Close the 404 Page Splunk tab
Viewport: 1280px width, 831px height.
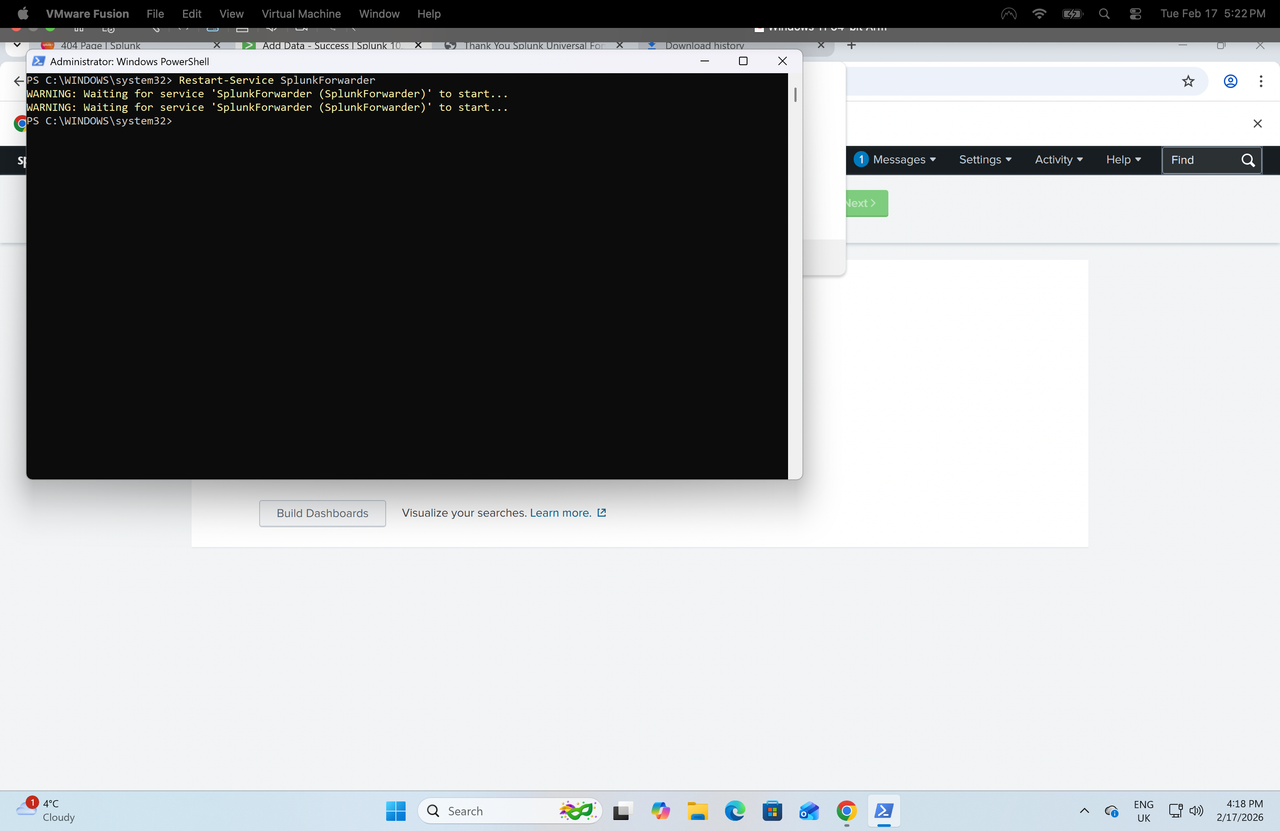pos(217,46)
